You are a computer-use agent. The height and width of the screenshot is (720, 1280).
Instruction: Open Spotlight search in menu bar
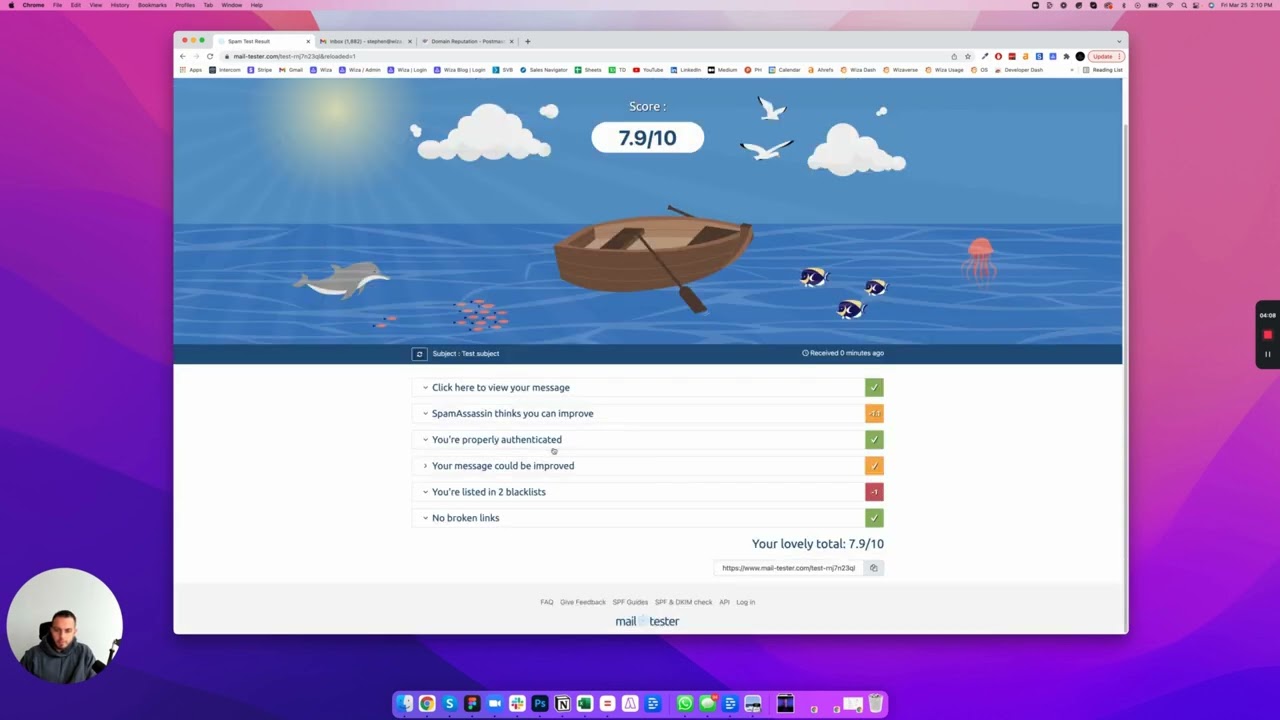(x=1184, y=5)
